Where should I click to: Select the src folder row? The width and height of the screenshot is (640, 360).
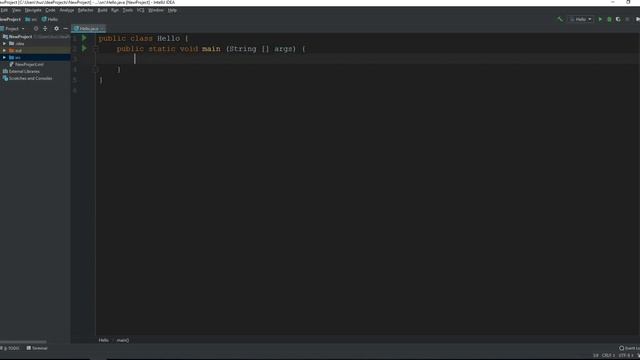coord(35,58)
